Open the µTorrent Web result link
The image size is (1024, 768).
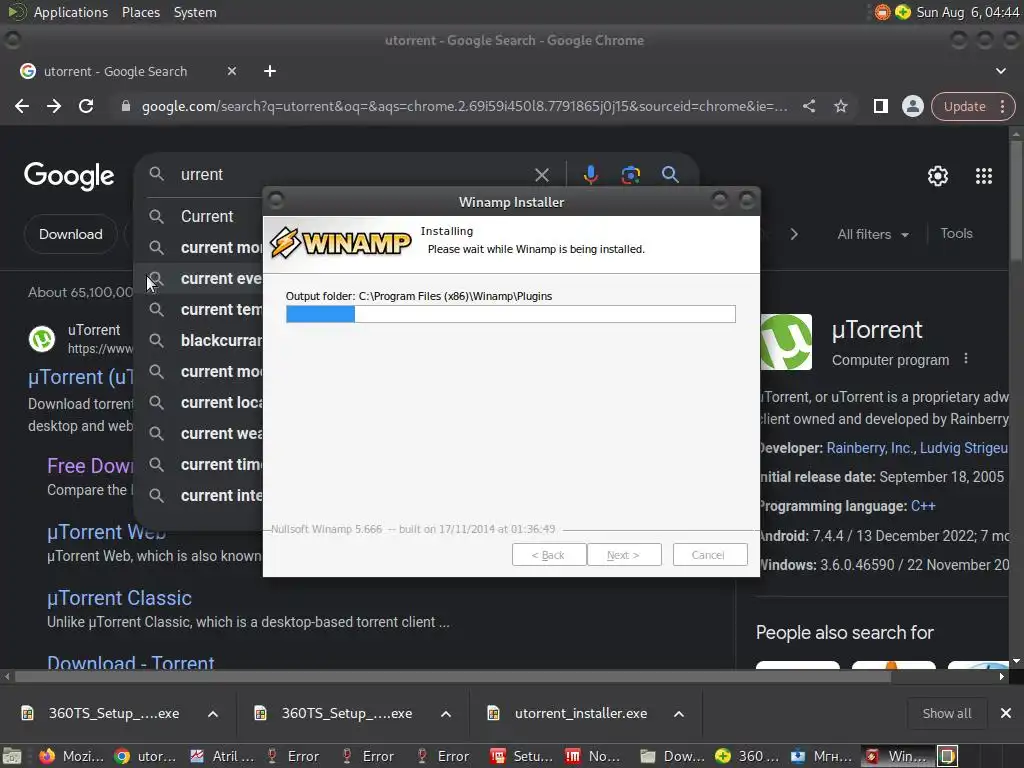click(x=106, y=532)
